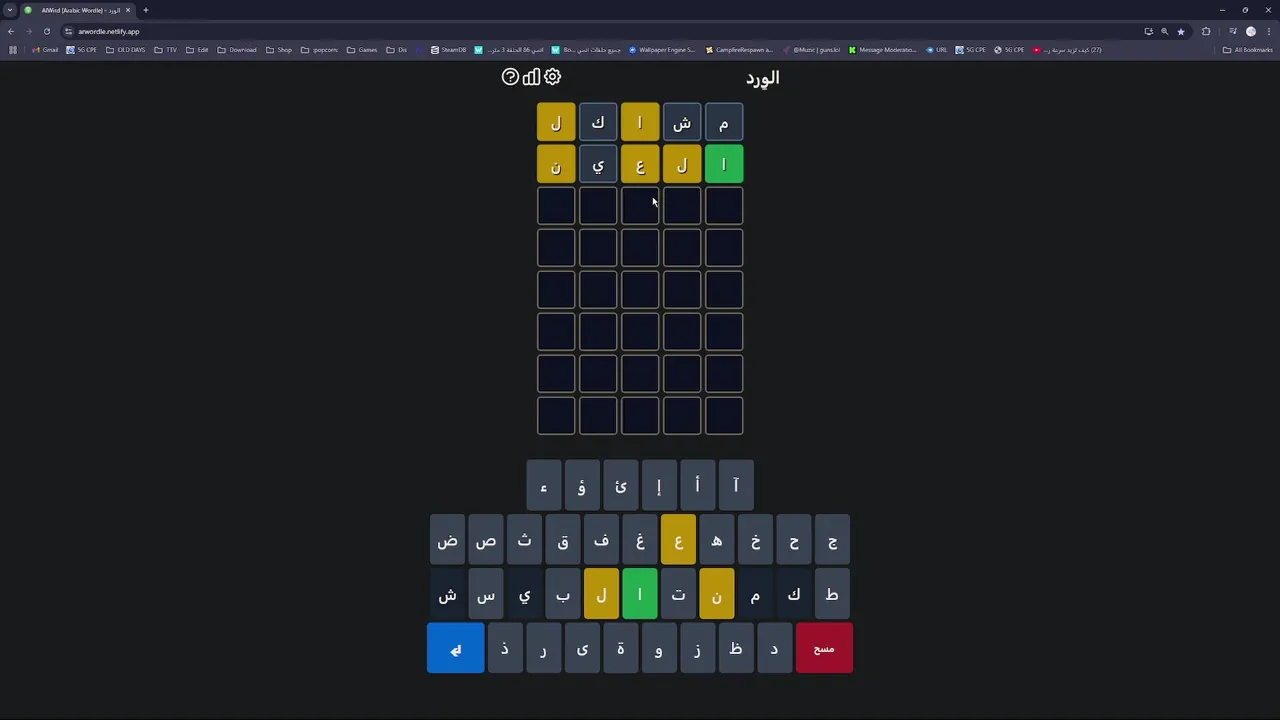Screen dimensions: 1280x720
Task: Tap the ب key on keyboard
Action: pyautogui.click(x=563, y=595)
